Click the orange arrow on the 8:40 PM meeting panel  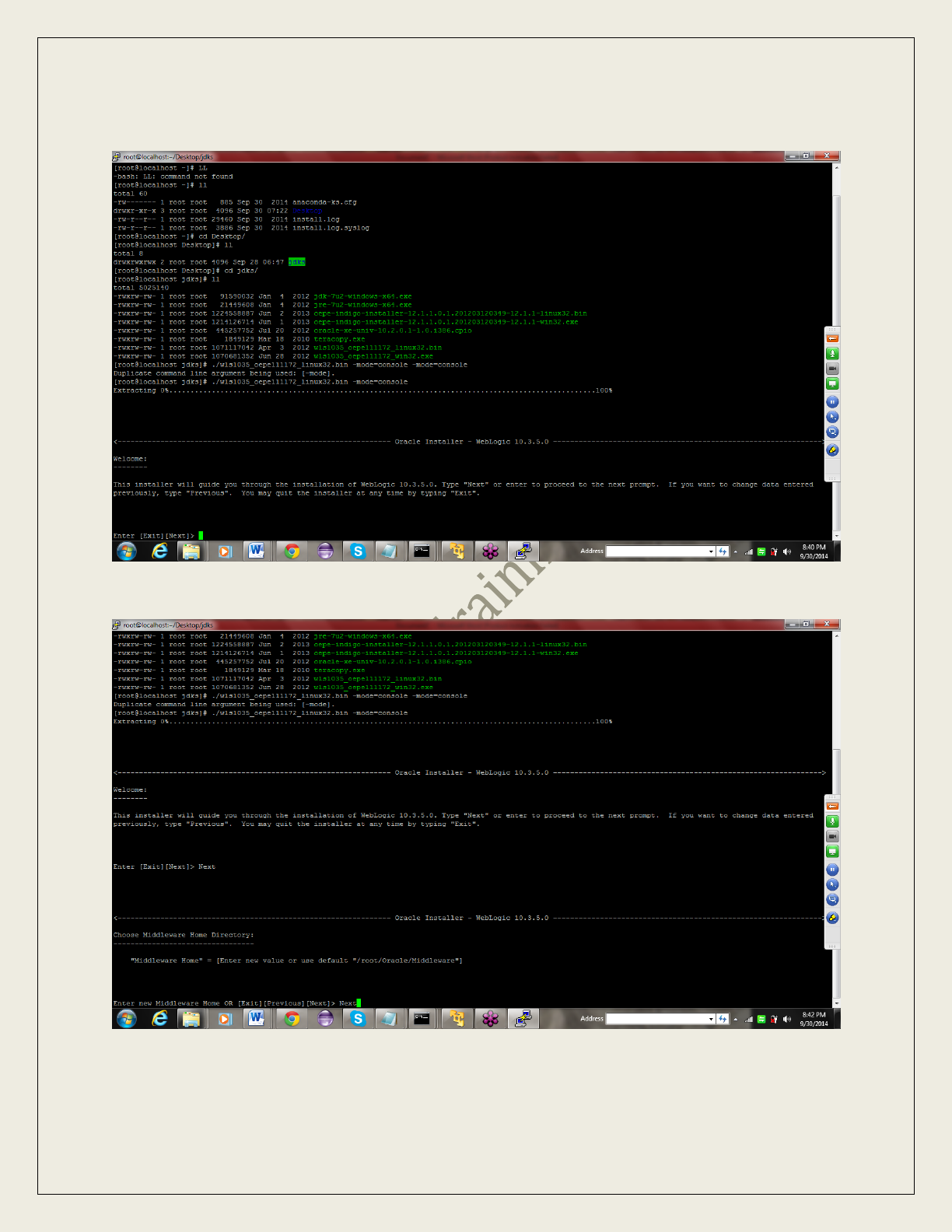832,338
